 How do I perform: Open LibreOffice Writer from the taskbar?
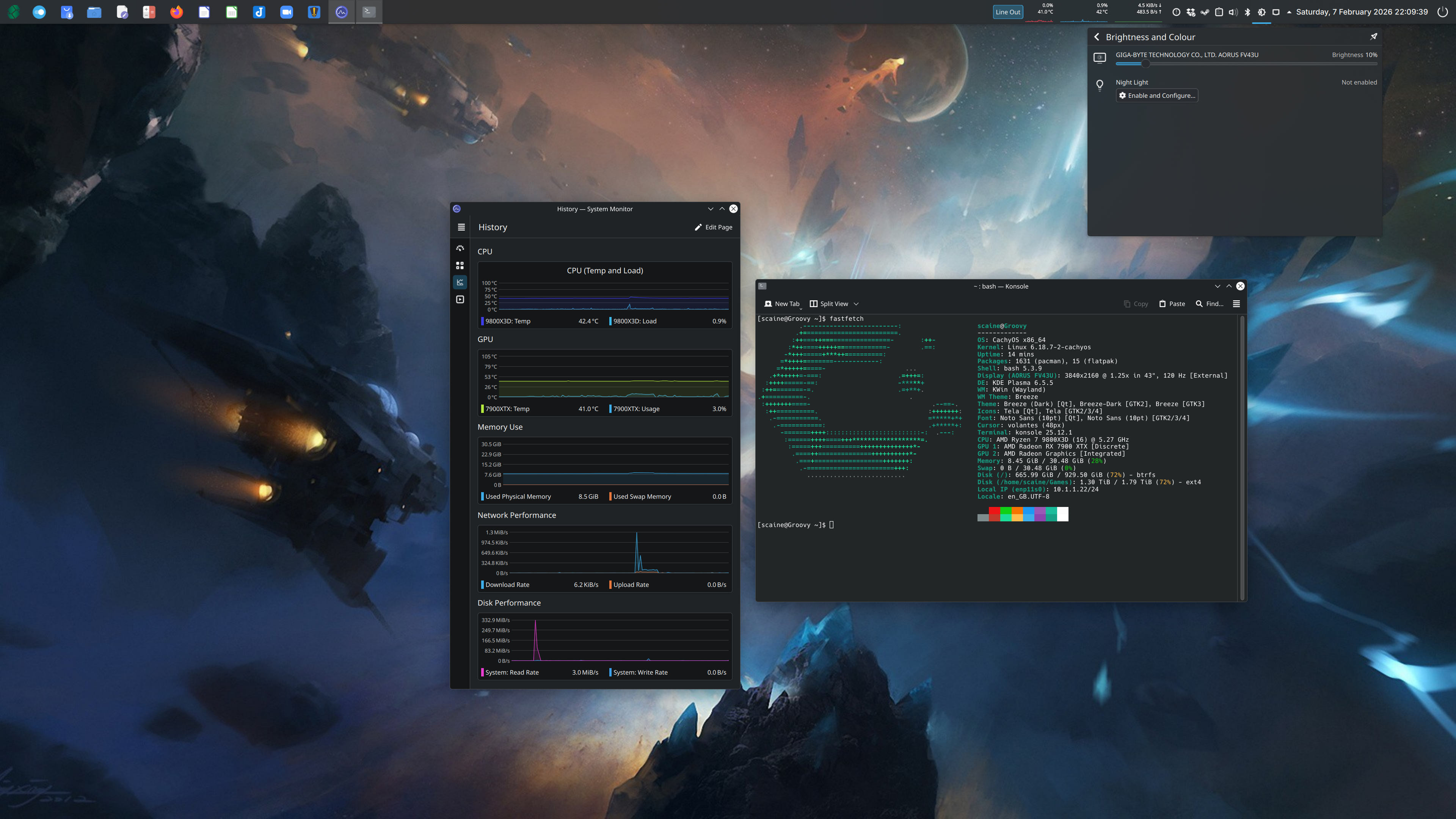pyautogui.click(x=204, y=12)
